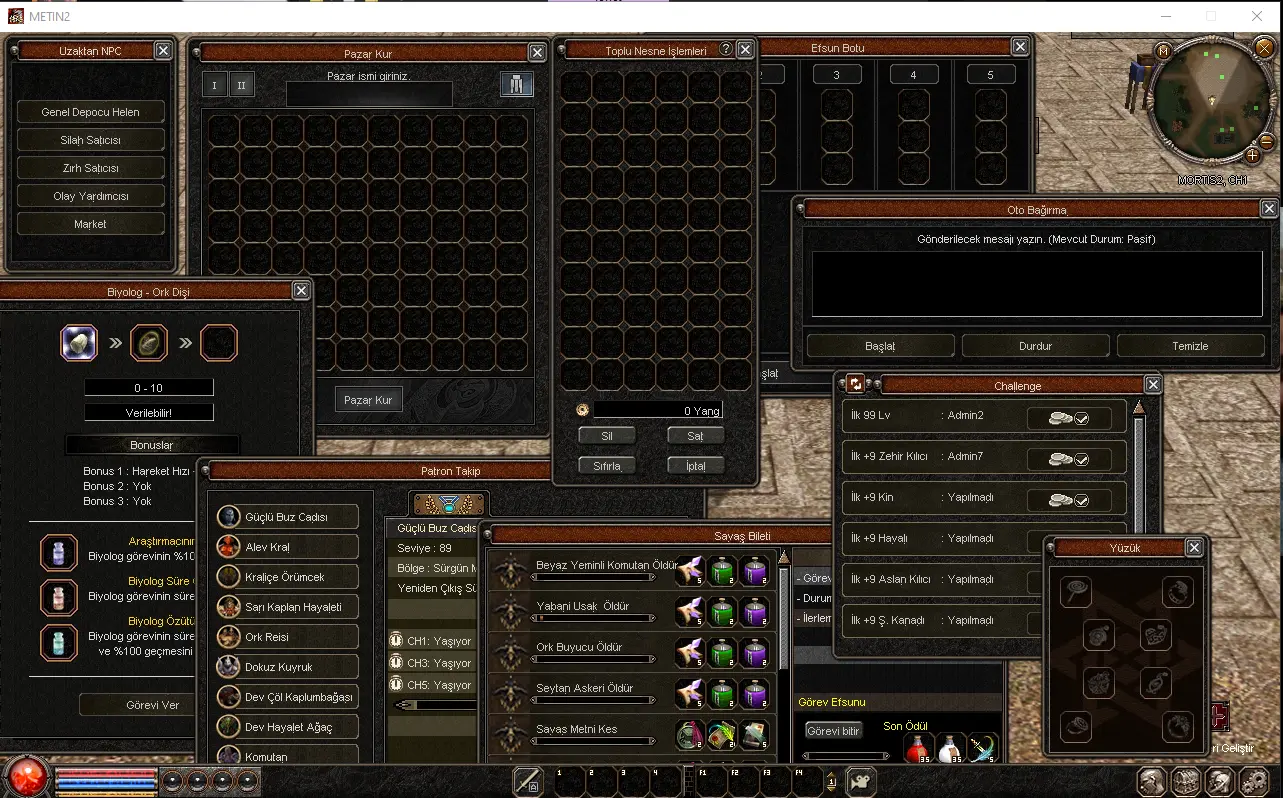
Task: Toggle reward checkbox for İlk 99 Lv
Action: (x=1069, y=418)
